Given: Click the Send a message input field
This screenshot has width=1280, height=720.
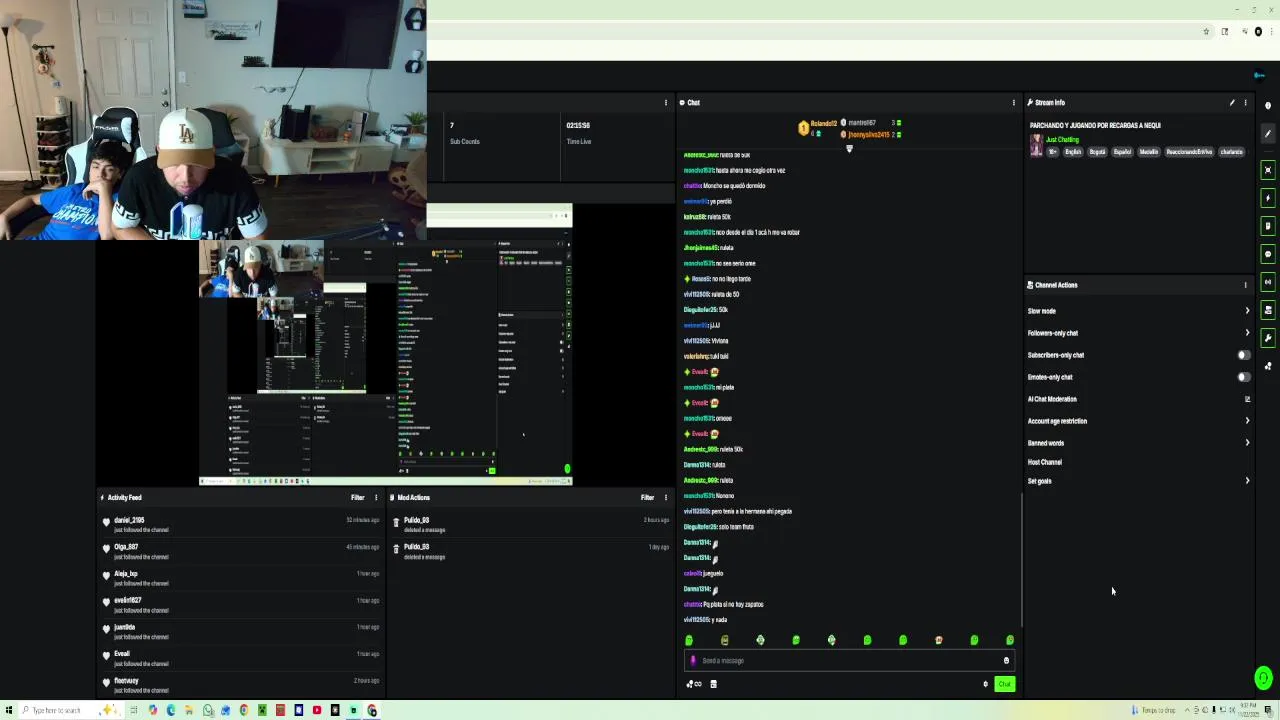Looking at the screenshot, I should click(848, 661).
